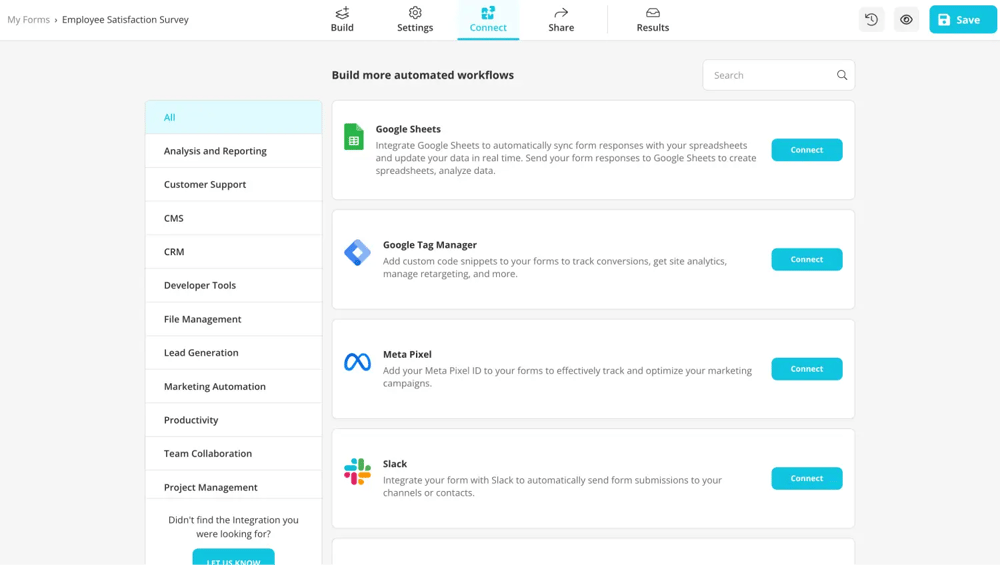This screenshot has width=1000, height=565.
Task: Connect the Slack integration
Action: point(806,478)
